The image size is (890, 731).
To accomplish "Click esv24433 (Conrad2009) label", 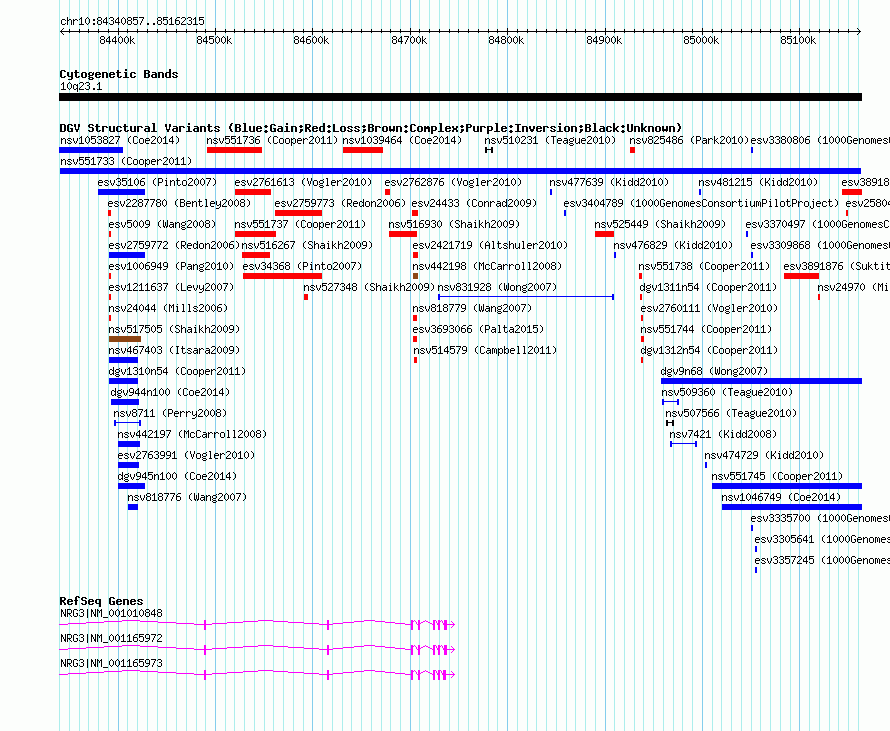I will click(475, 203).
